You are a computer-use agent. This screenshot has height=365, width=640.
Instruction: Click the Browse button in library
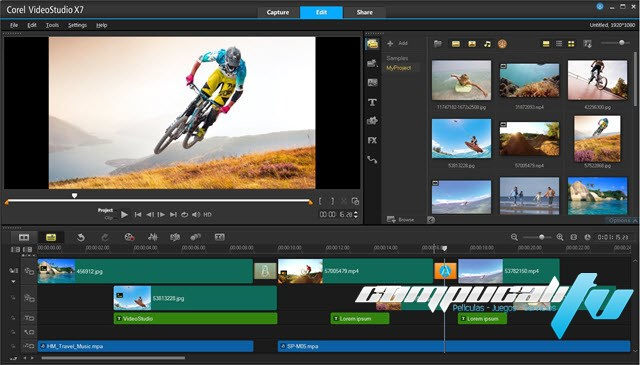click(400, 220)
